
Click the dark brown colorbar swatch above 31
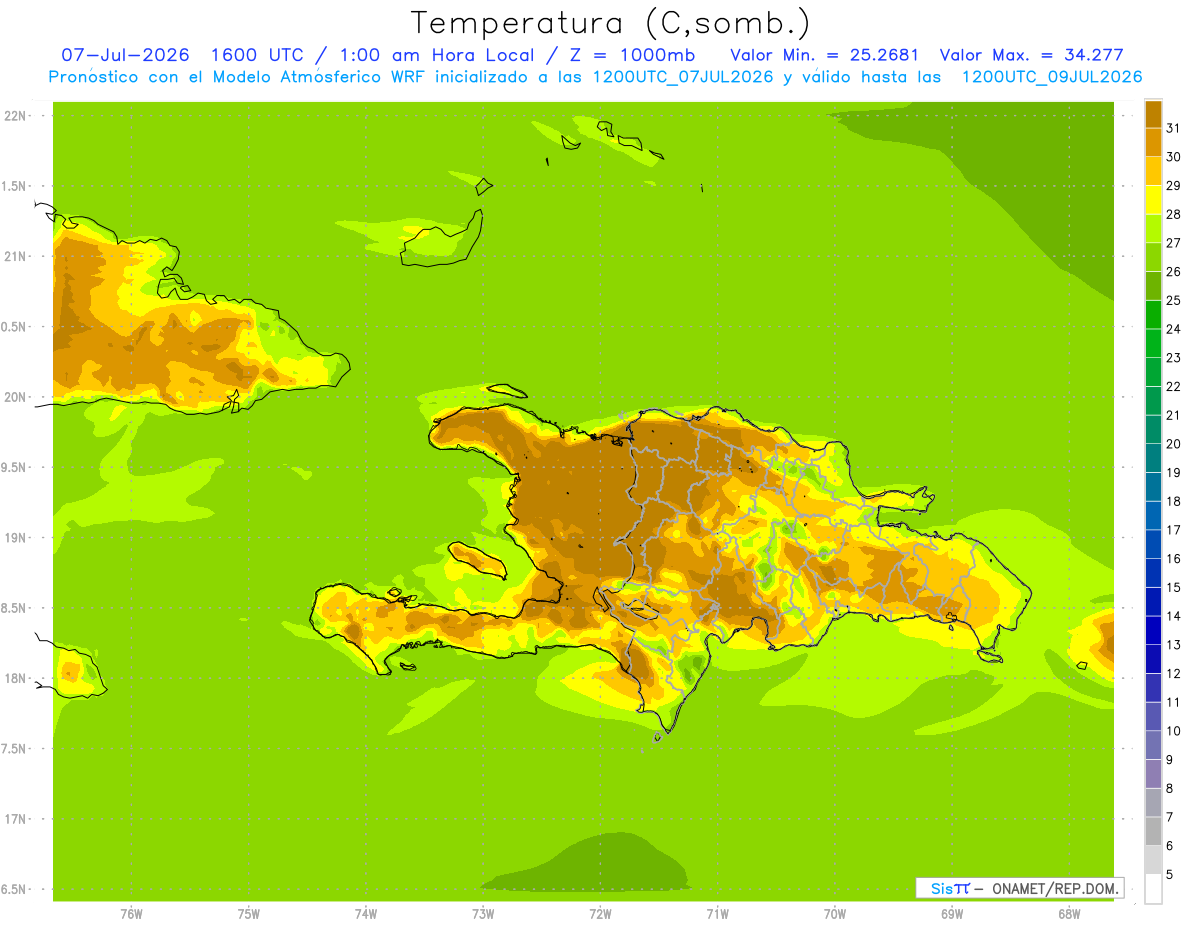(1153, 114)
